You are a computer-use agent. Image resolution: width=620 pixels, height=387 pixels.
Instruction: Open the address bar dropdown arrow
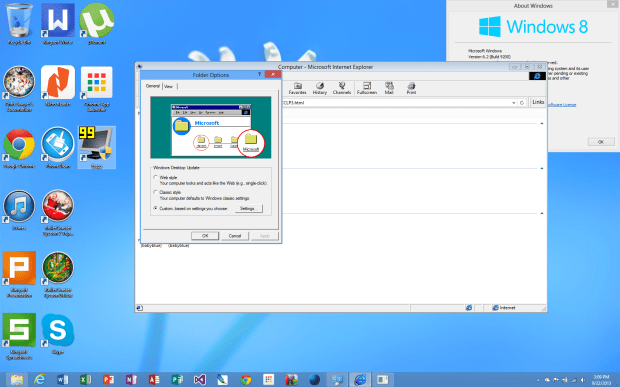(514, 103)
